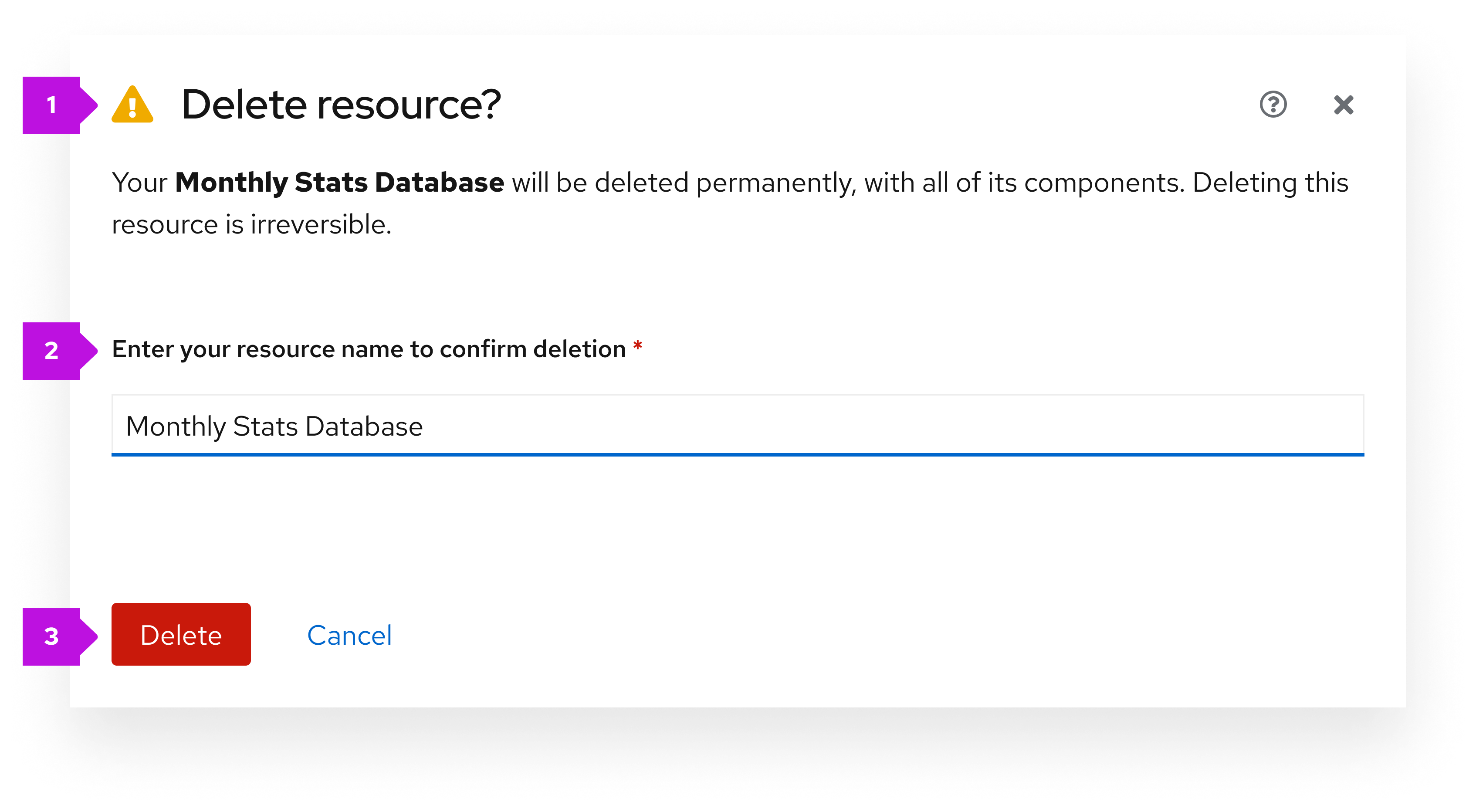1476x812 pixels.
Task: Click the confirm deletion field label
Action: tap(369, 348)
